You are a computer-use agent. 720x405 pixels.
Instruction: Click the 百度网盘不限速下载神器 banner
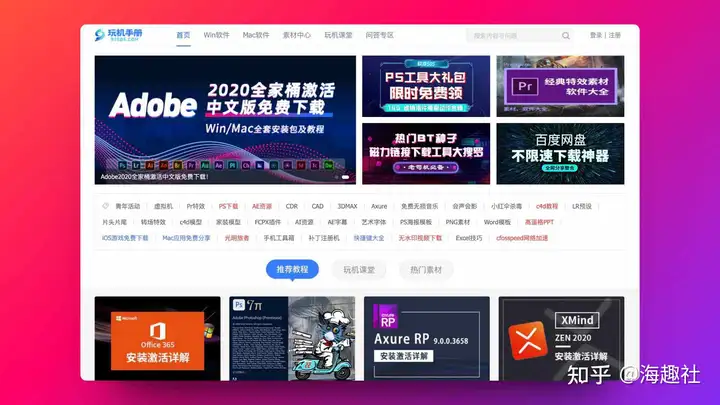click(x=559, y=153)
